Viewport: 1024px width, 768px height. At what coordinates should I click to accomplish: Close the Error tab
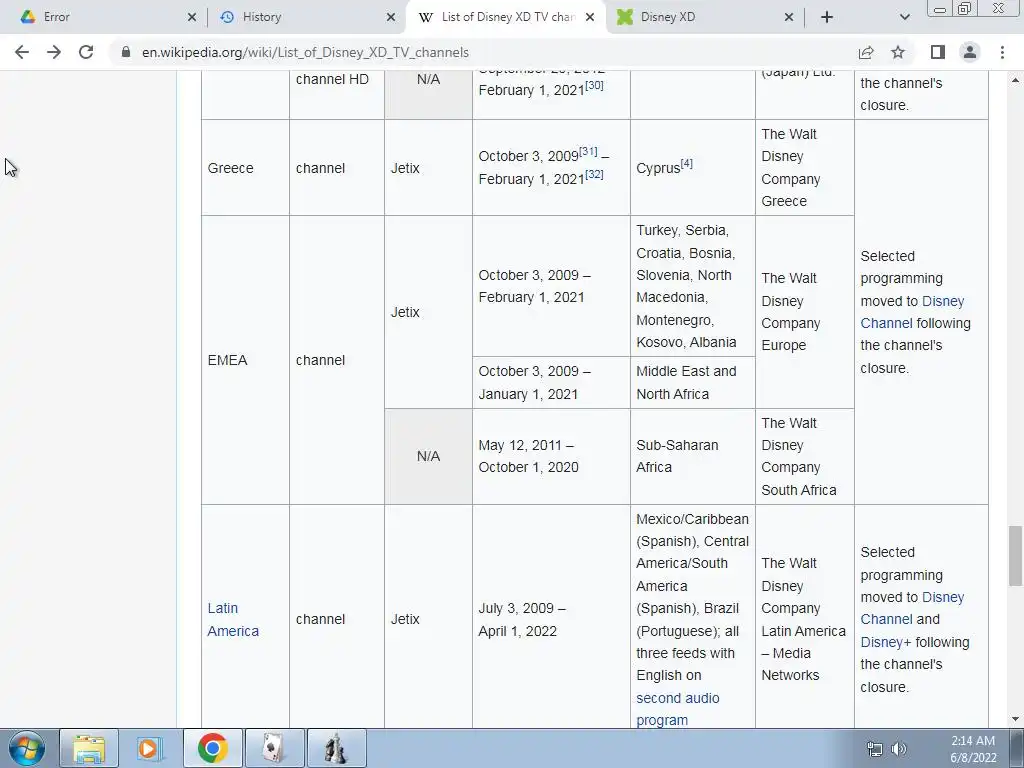(x=191, y=17)
